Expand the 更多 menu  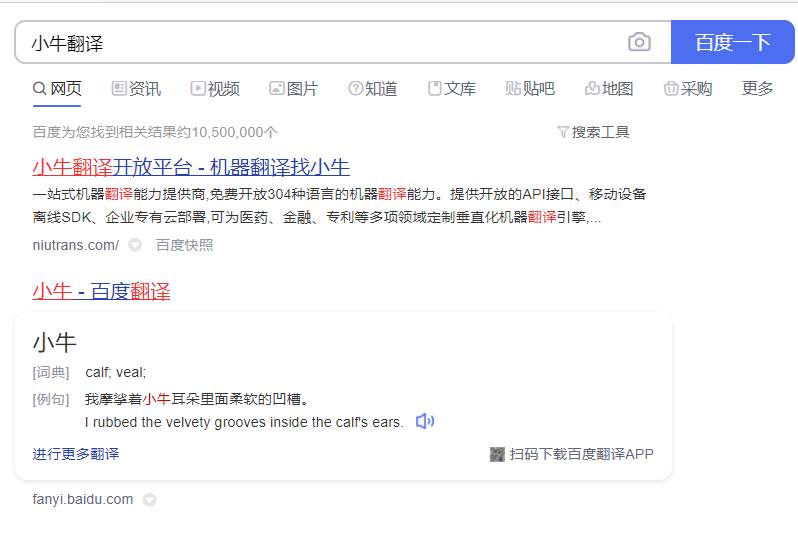(x=757, y=89)
